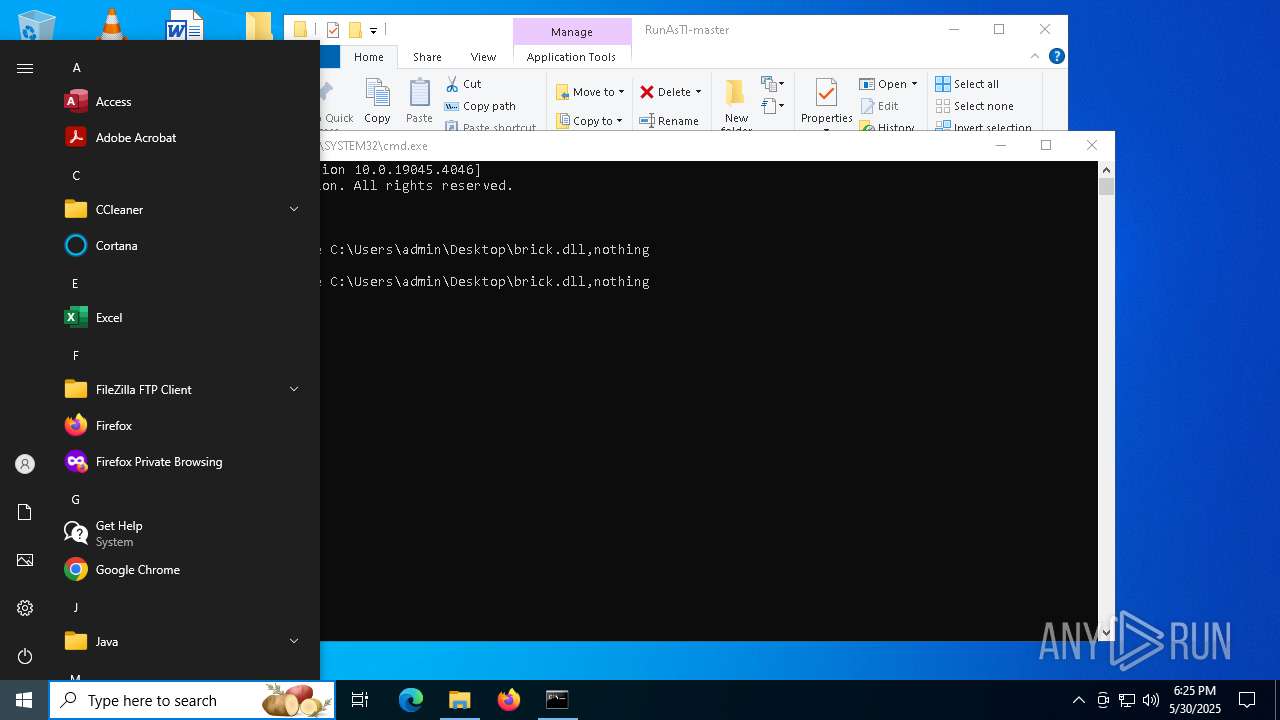This screenshot has width=1280, height=720.
Task: Click the Power button in Start
Action: tap(25, 656)
